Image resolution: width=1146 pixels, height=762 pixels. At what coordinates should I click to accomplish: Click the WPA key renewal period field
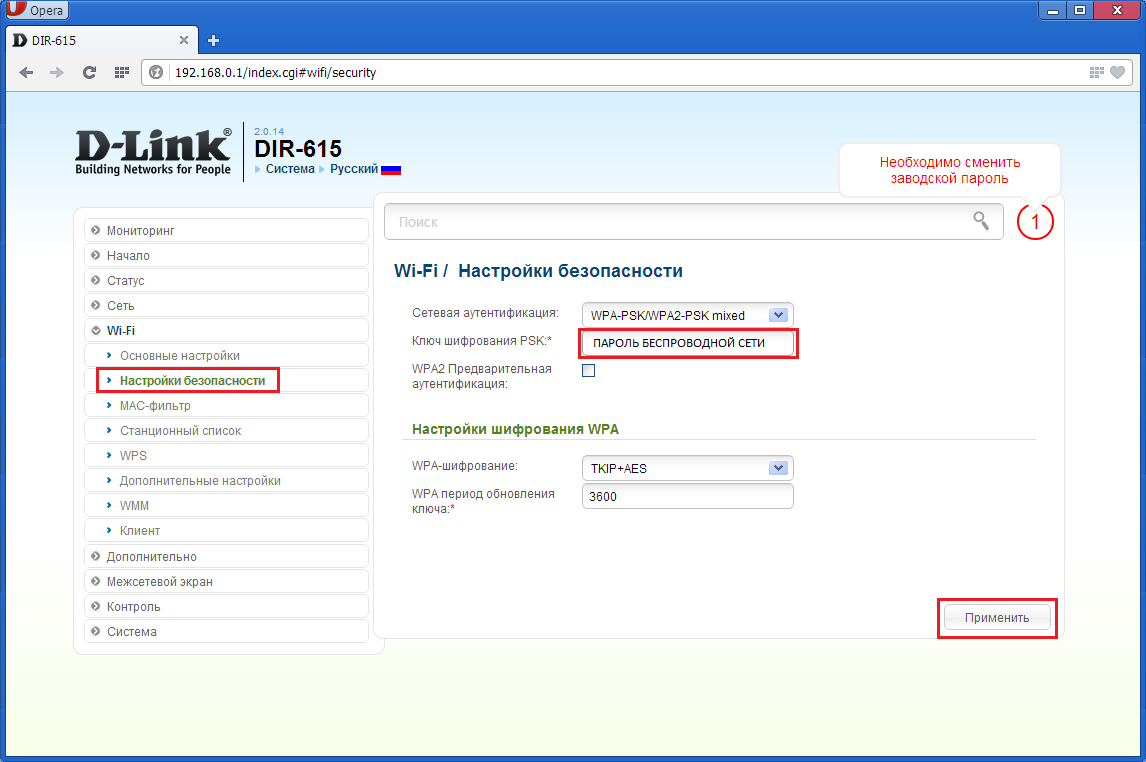(687, 496)
